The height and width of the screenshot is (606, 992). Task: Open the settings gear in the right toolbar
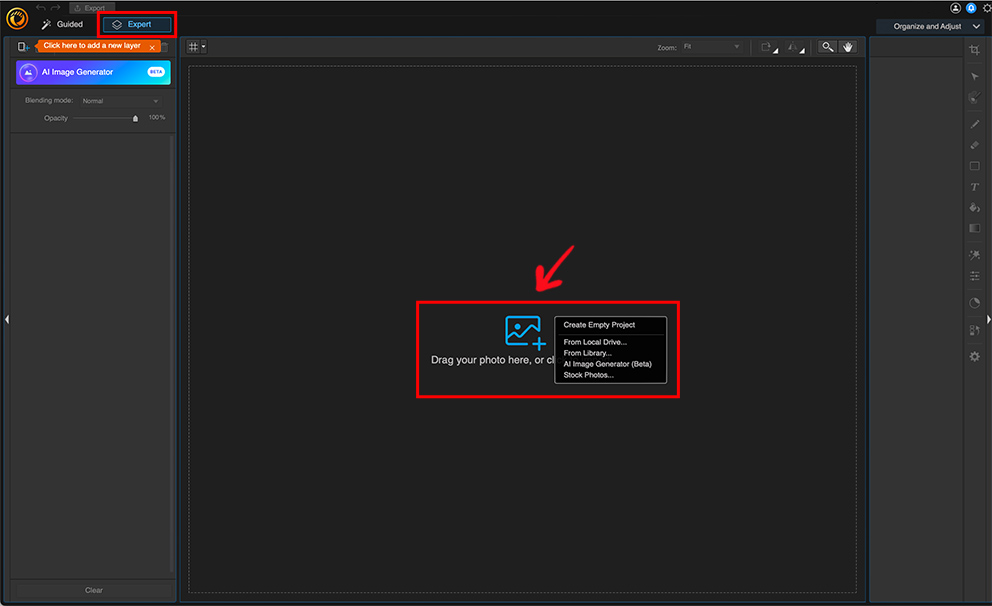click(x=974, y=356)
